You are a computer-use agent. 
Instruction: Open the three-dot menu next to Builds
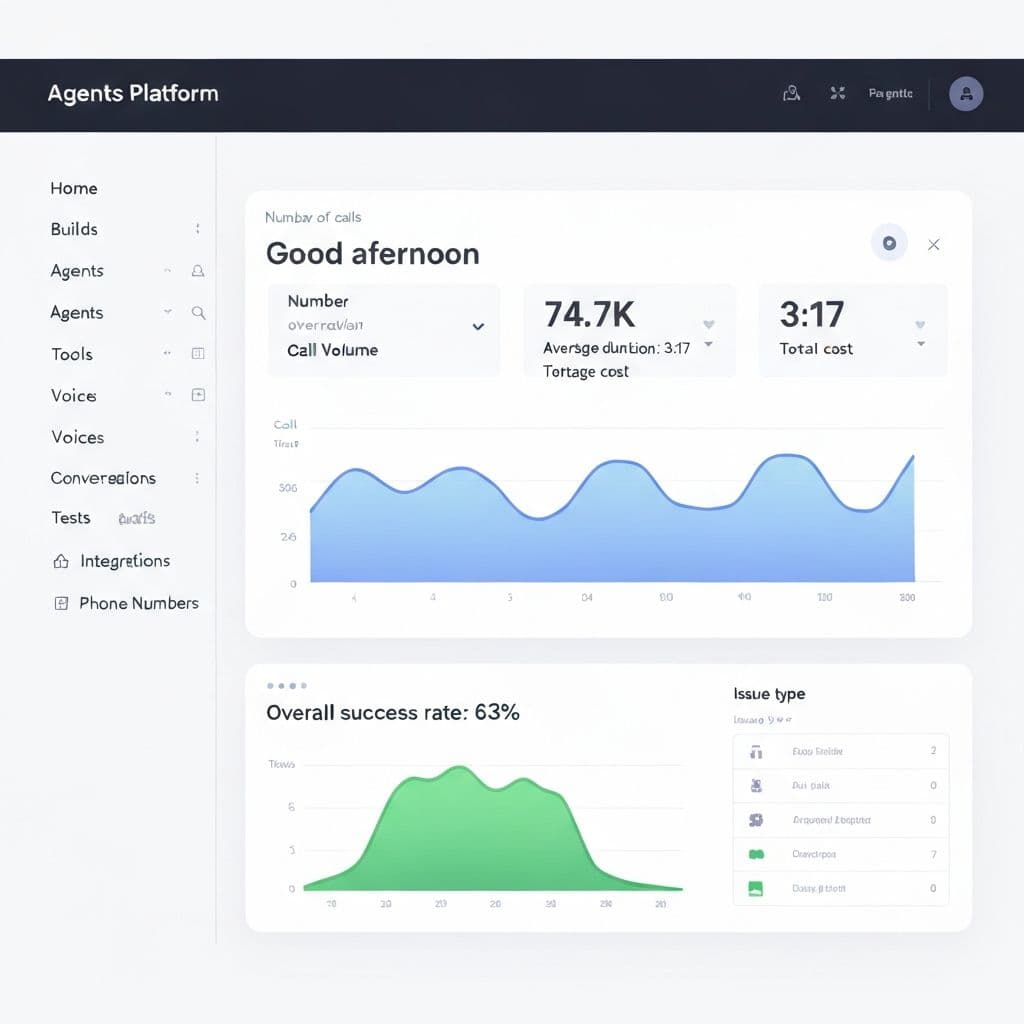pos(197,229)
